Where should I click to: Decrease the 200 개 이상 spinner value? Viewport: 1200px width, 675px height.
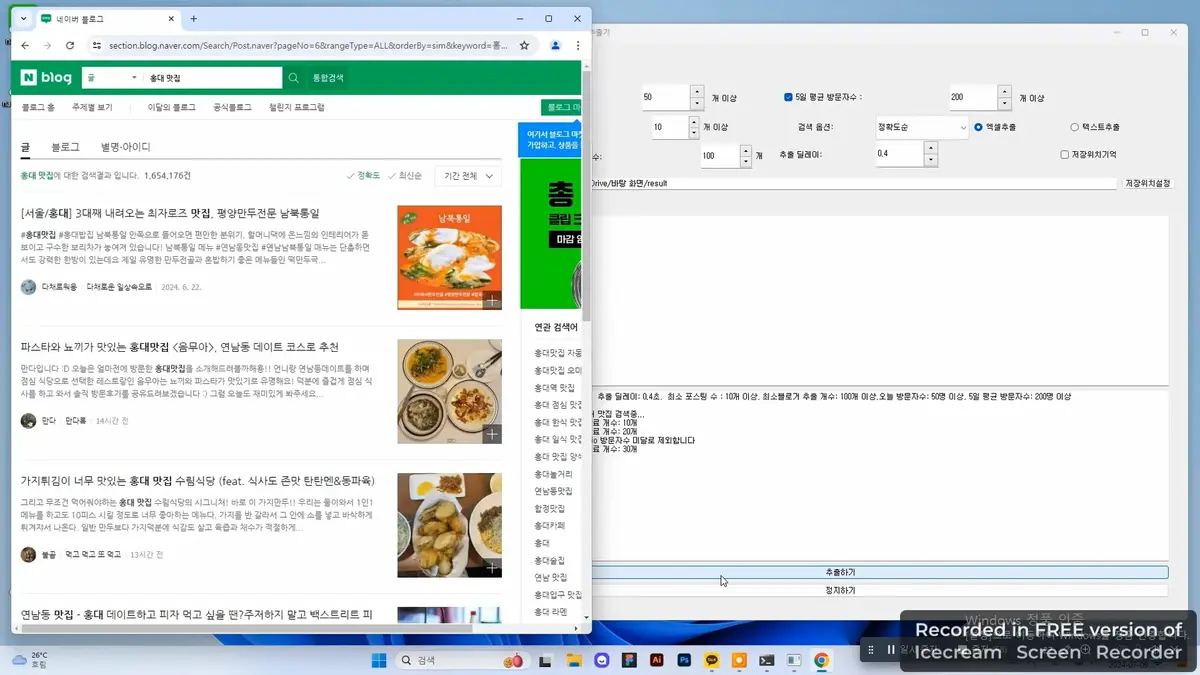[1004, 103]
